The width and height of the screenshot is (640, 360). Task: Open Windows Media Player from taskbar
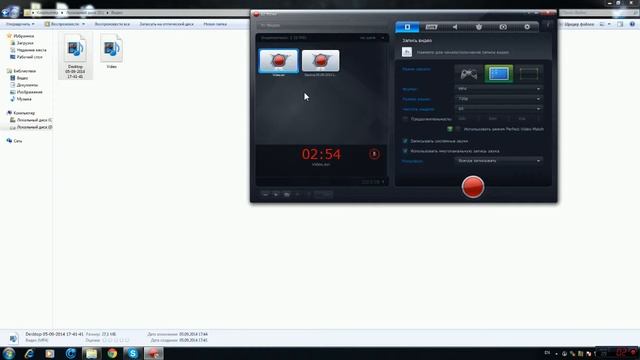pos(50,353)
